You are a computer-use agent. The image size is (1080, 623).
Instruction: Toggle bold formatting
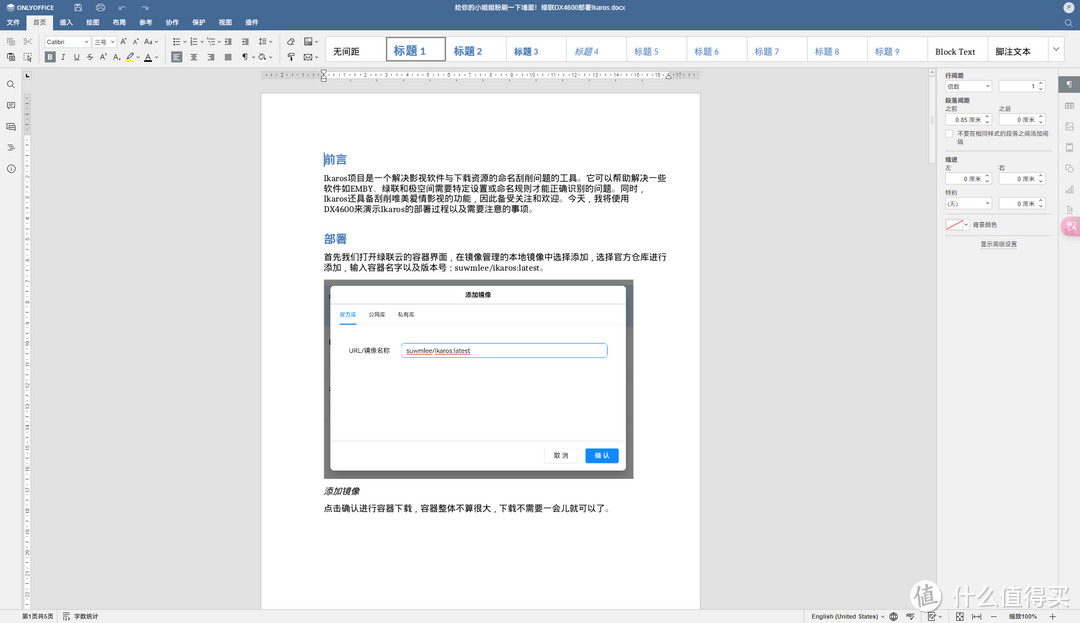coord(50,57)
